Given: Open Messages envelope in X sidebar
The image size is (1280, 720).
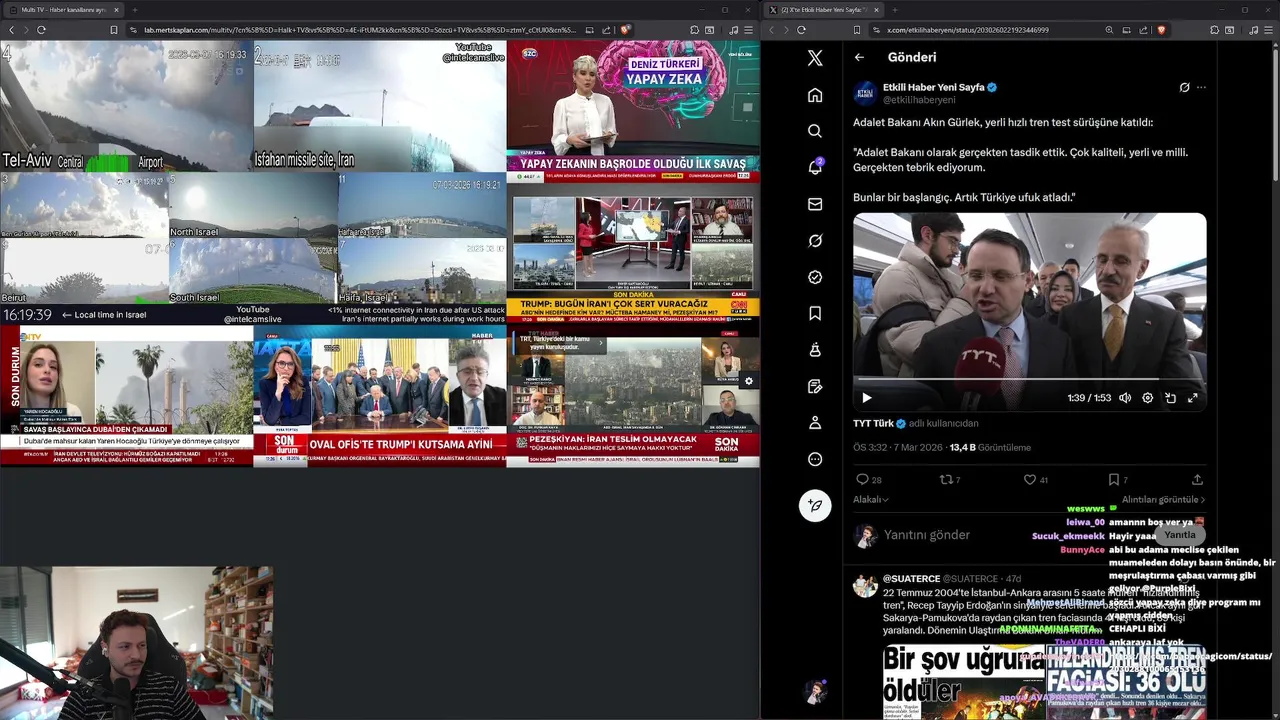Looking at the screenshot, I should click(x=815, y=204).
